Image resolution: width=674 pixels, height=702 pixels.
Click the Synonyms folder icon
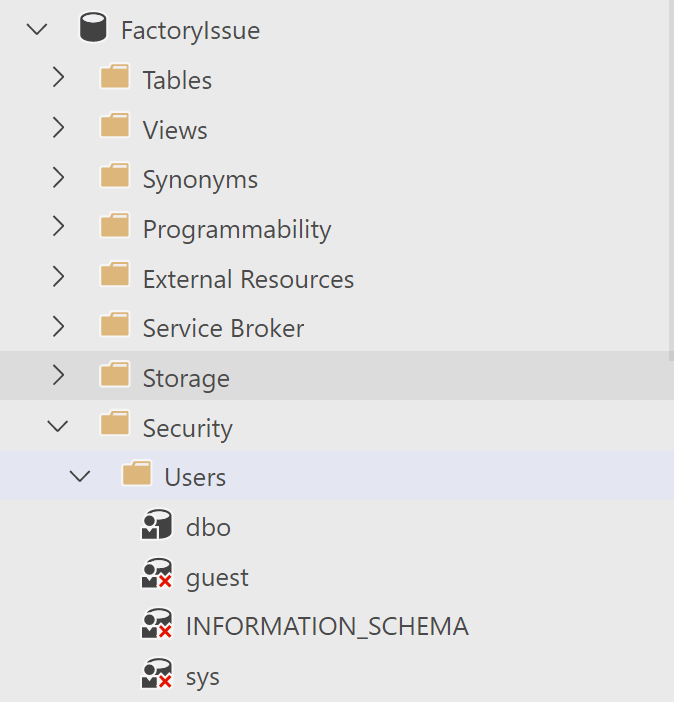click(115, 175)
